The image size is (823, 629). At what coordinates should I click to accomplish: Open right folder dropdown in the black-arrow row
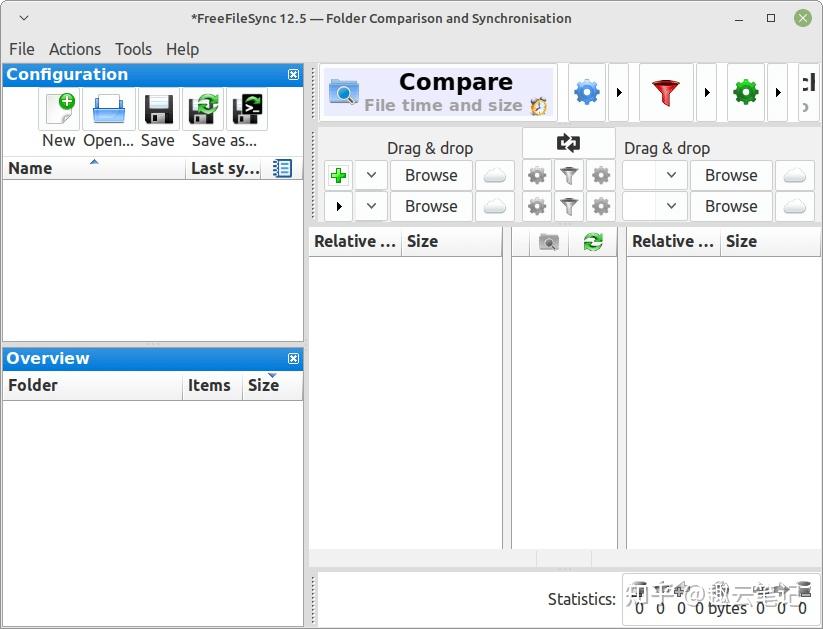tap(671, 206)
